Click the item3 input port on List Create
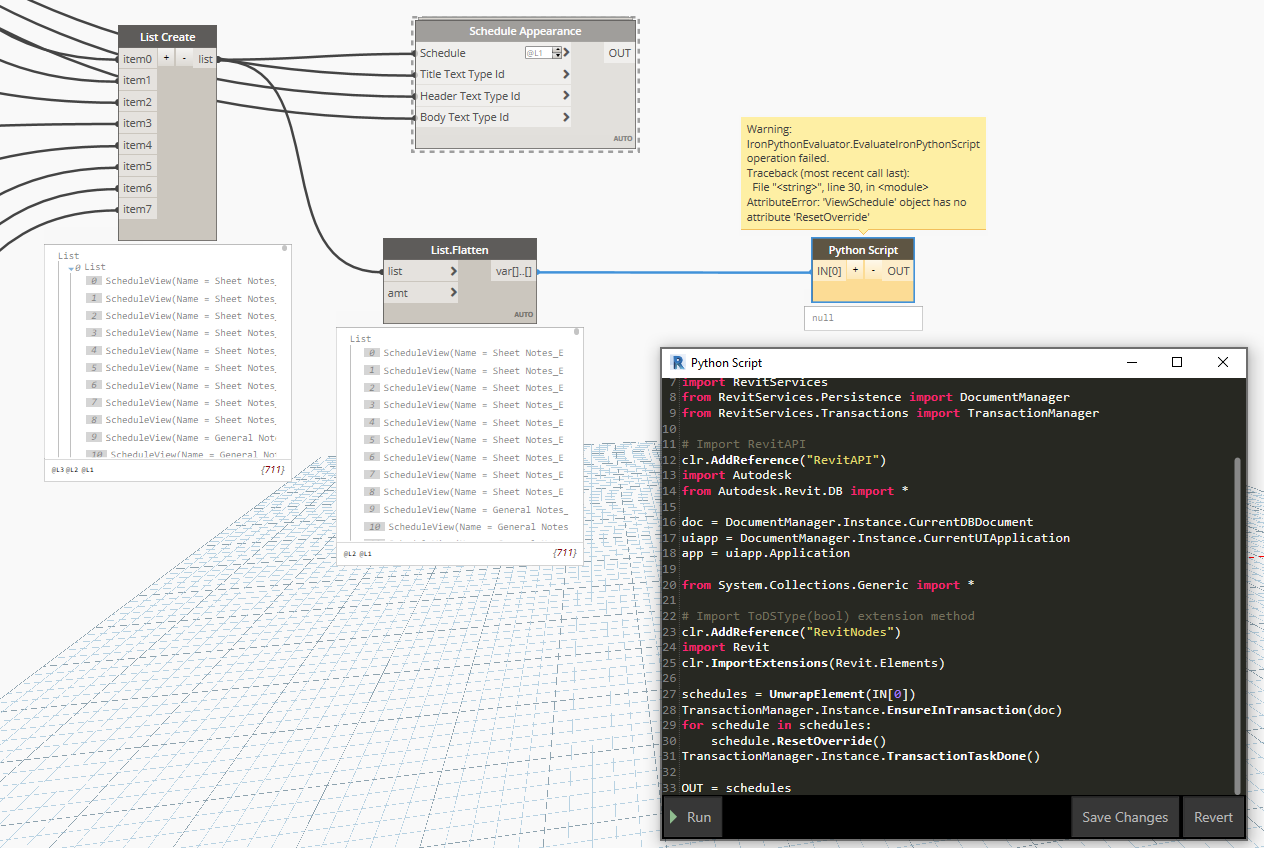1264x848 pixels. coord(137,123)
